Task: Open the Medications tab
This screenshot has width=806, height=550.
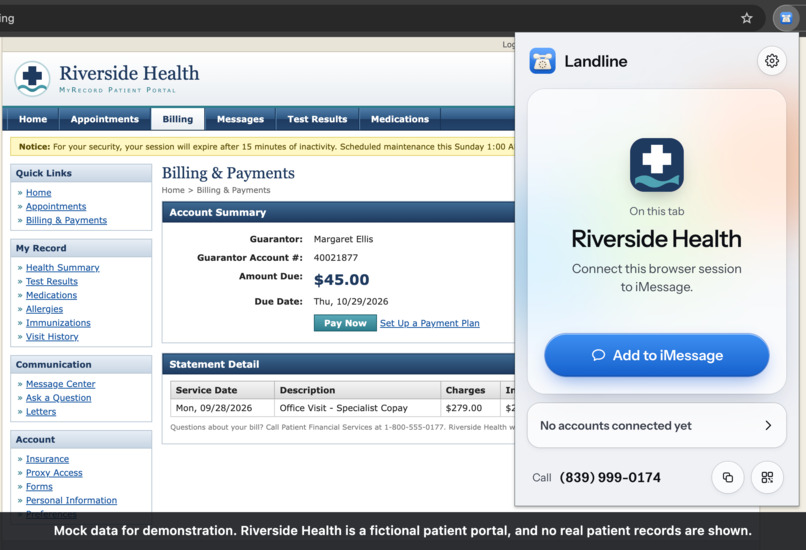Action: click(x=400, y=119)
